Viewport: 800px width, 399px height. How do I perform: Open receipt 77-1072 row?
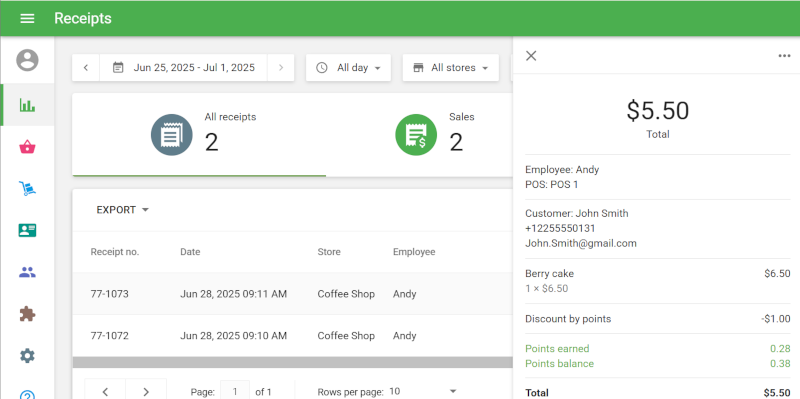[x=292, y=336]
